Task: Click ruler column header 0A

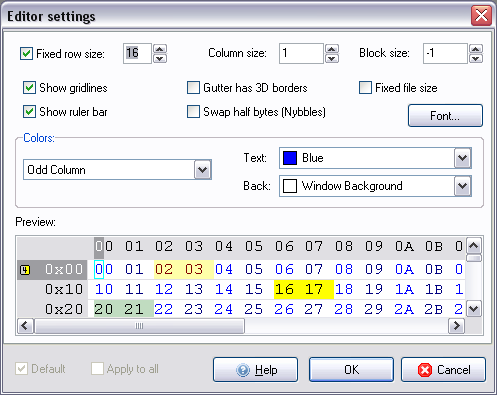Action: (404, 247)
